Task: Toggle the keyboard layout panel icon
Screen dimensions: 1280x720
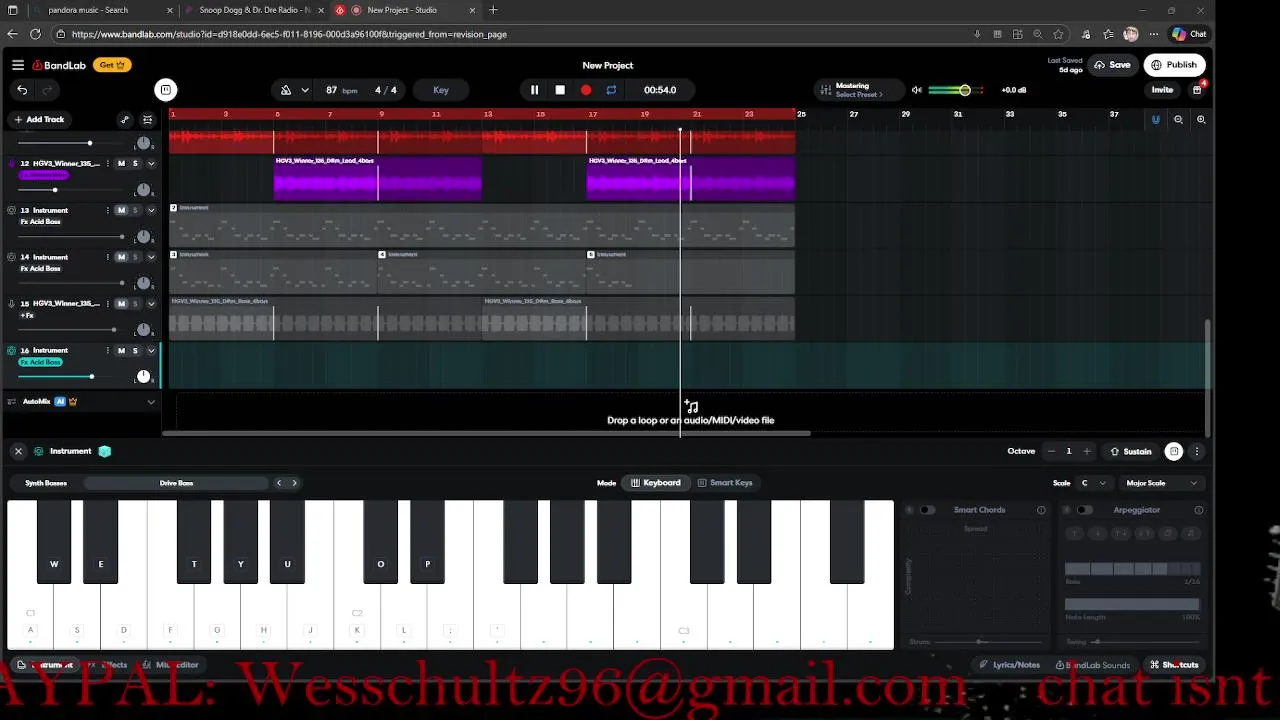Action: click(1174, 451)
